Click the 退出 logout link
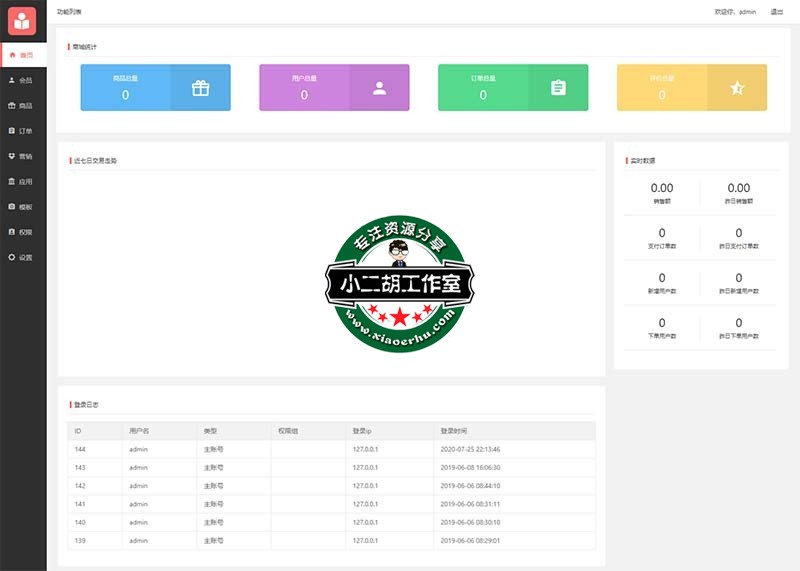 pos(776,12)
